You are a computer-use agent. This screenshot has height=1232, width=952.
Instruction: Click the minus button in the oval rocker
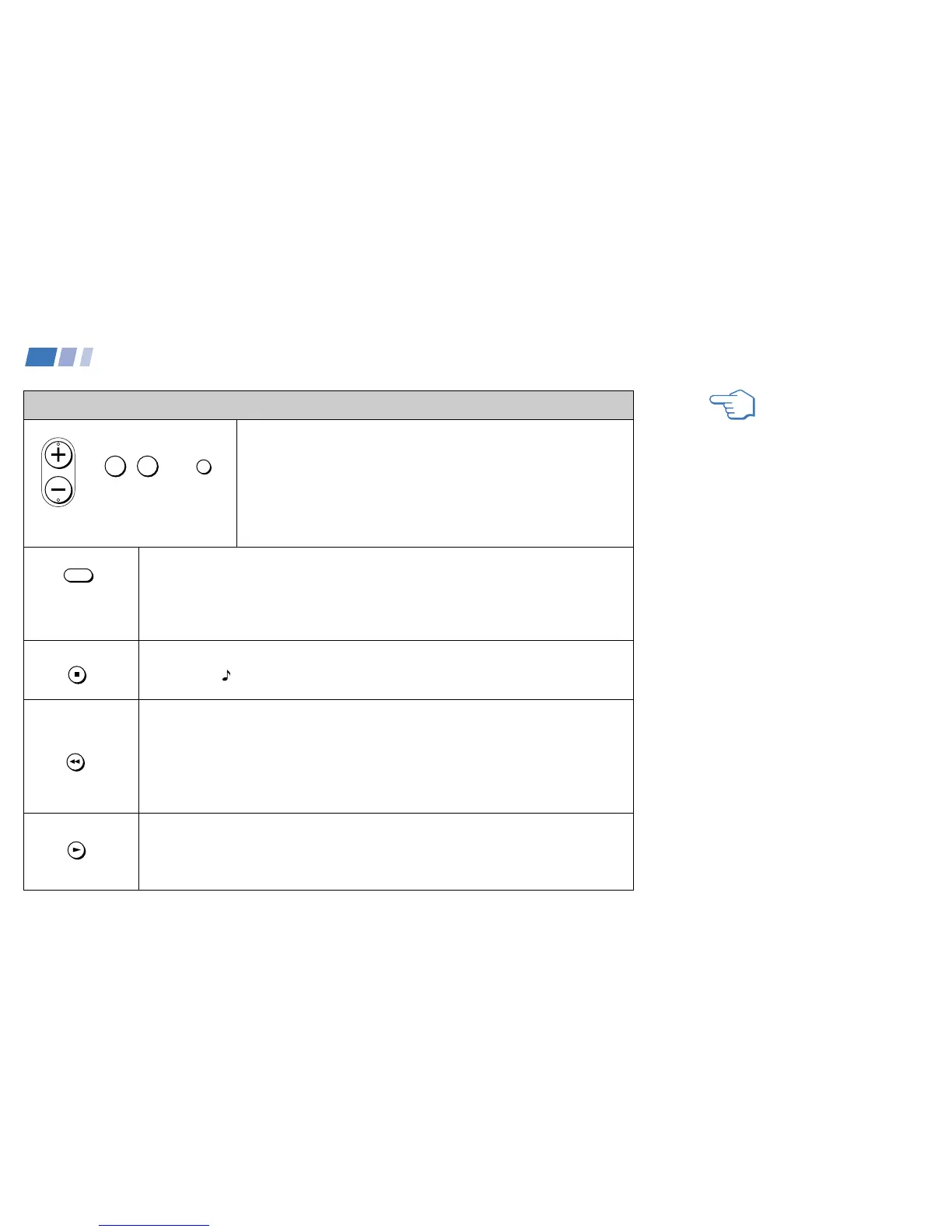[x=58, y=490]
